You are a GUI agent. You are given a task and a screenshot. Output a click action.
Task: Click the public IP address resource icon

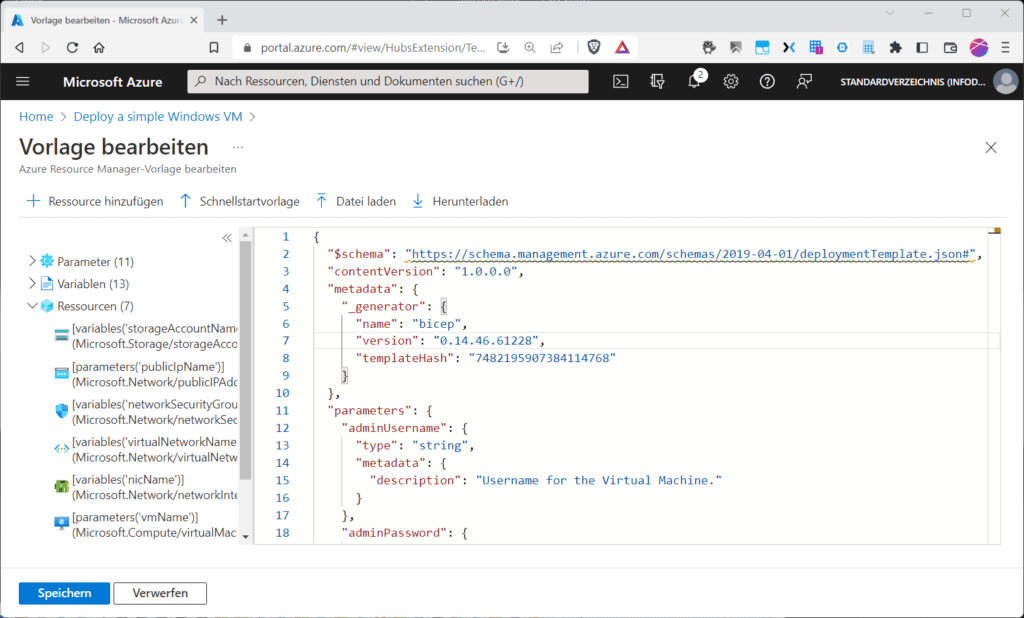tap(61, 373)
